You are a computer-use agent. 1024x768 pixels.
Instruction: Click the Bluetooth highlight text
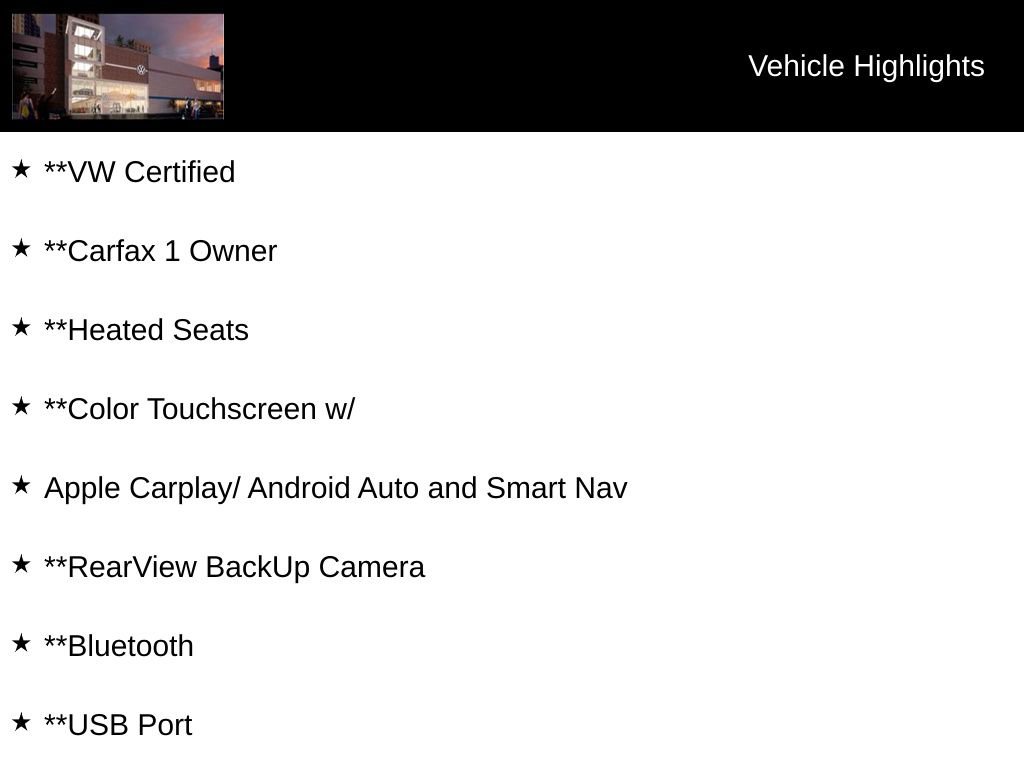(x=119, y=646)
